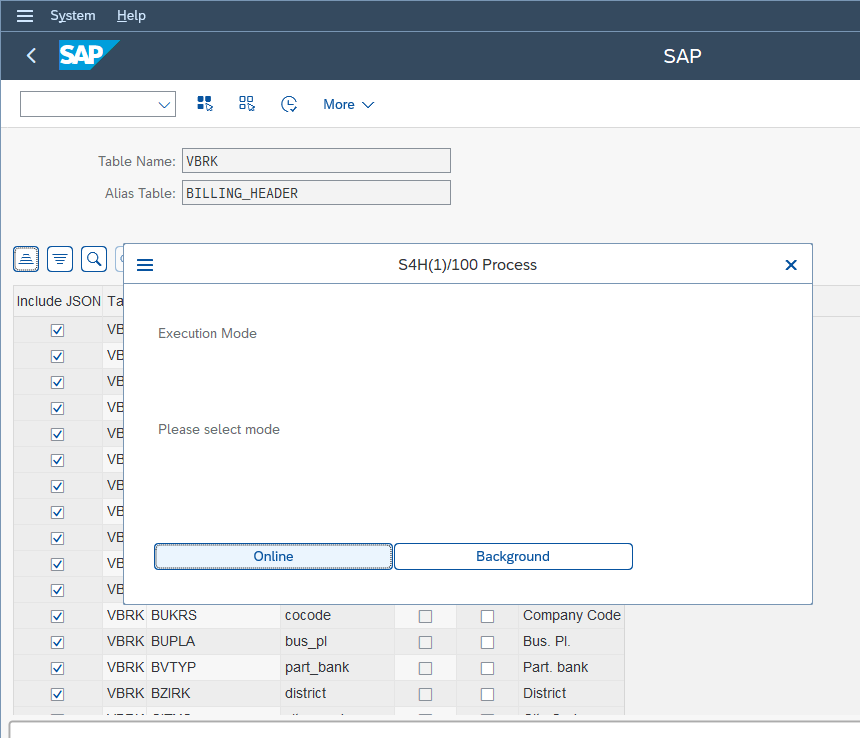The image size is (860, 738).
Task: Click the Alias Table field
Action: pos(316,193)
